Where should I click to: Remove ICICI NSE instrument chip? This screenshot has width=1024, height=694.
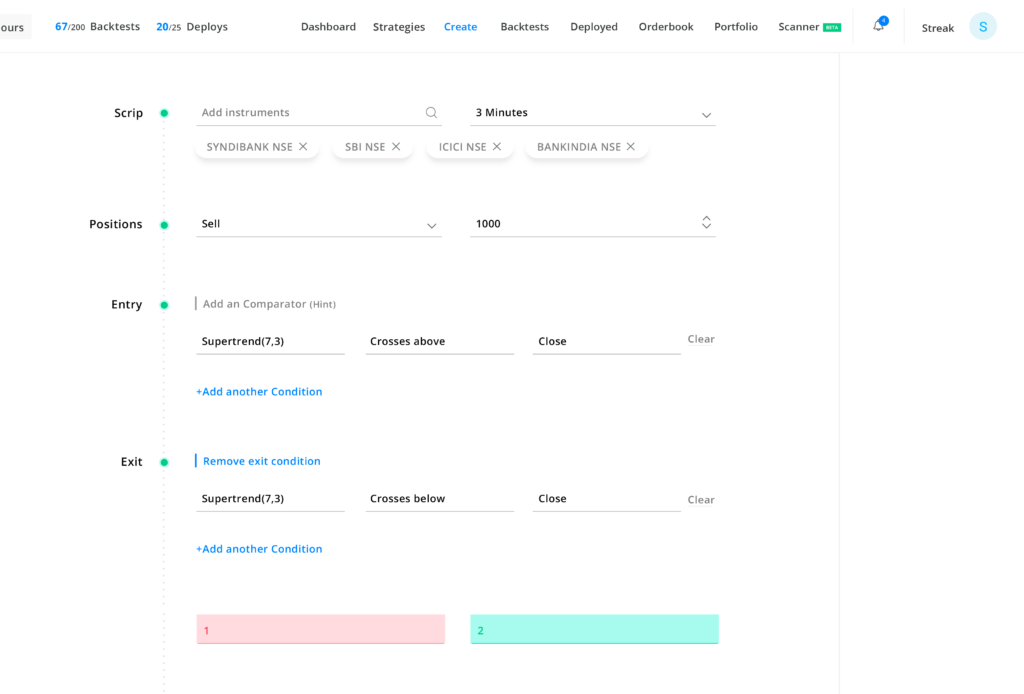tap(497, 147)
